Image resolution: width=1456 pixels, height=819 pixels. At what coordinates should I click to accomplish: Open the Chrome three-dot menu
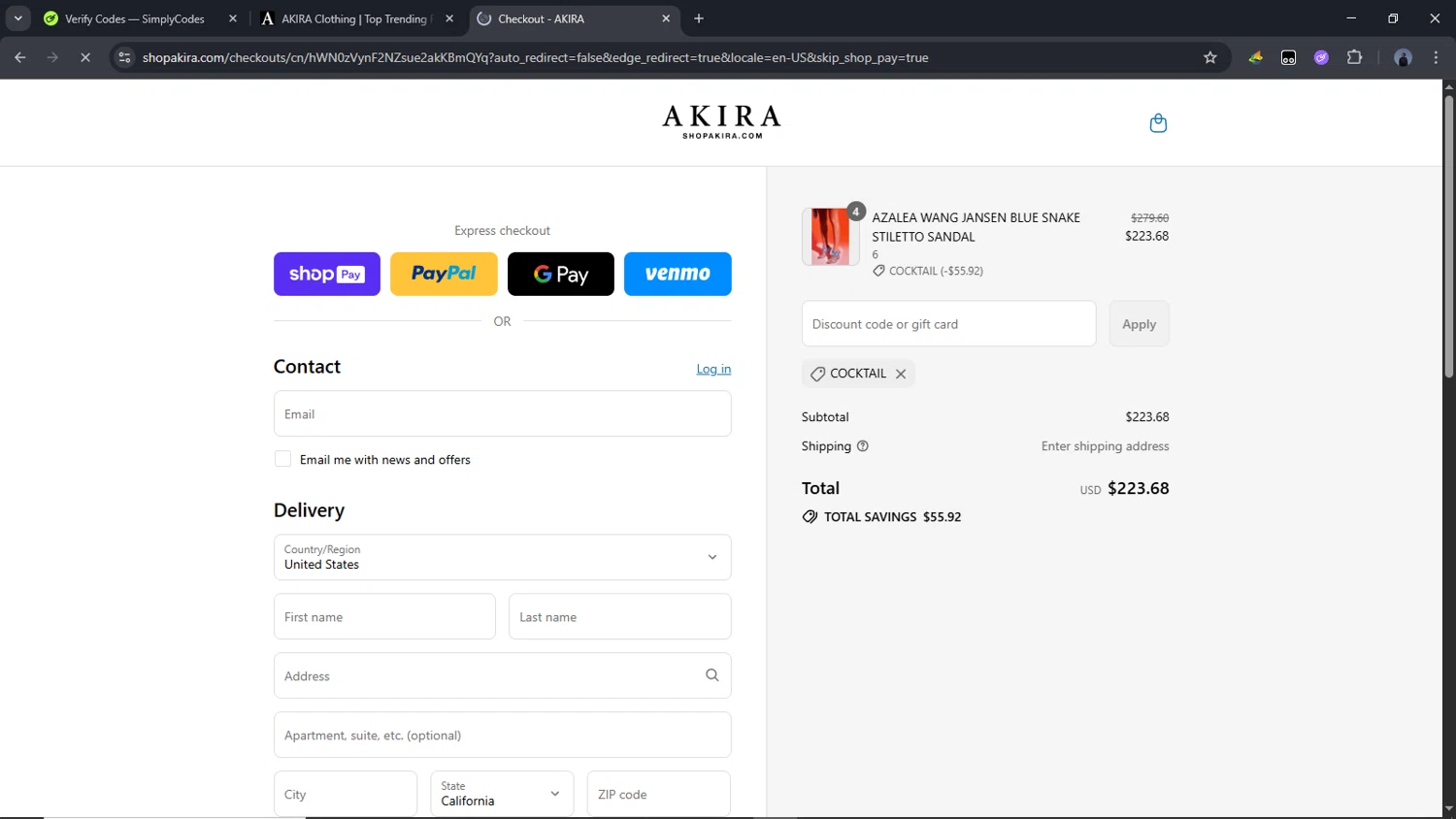tap(1436, 57)
